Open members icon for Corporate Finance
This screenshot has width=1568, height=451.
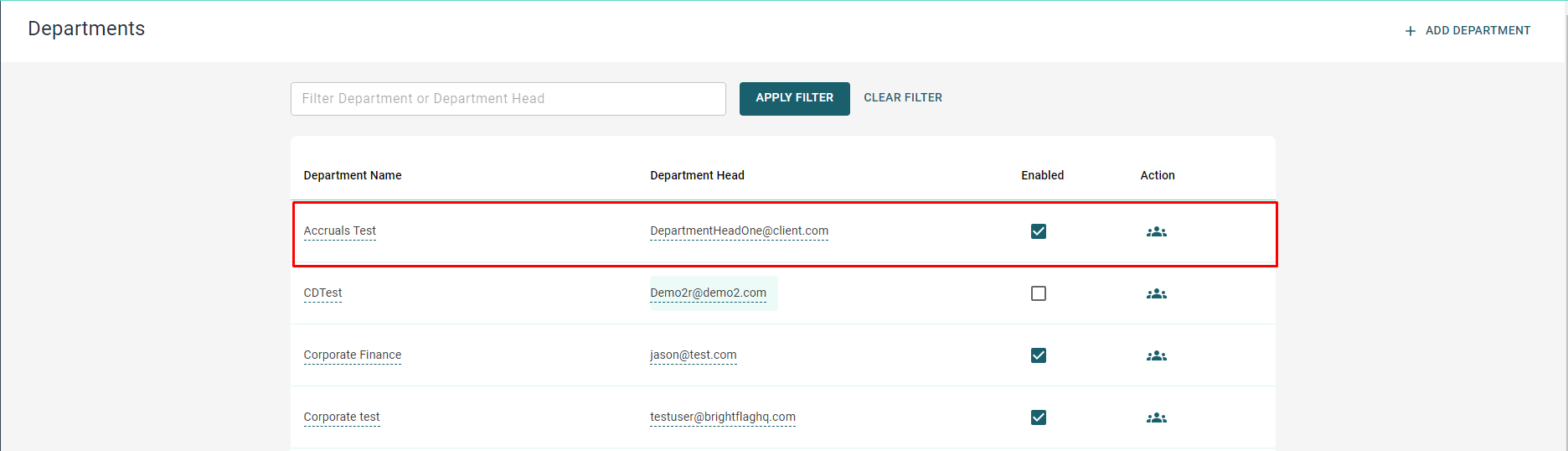coord(1157,355)
